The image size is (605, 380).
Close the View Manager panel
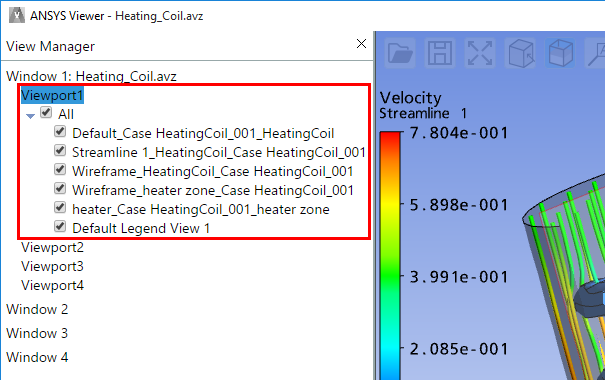click(361, 44)
